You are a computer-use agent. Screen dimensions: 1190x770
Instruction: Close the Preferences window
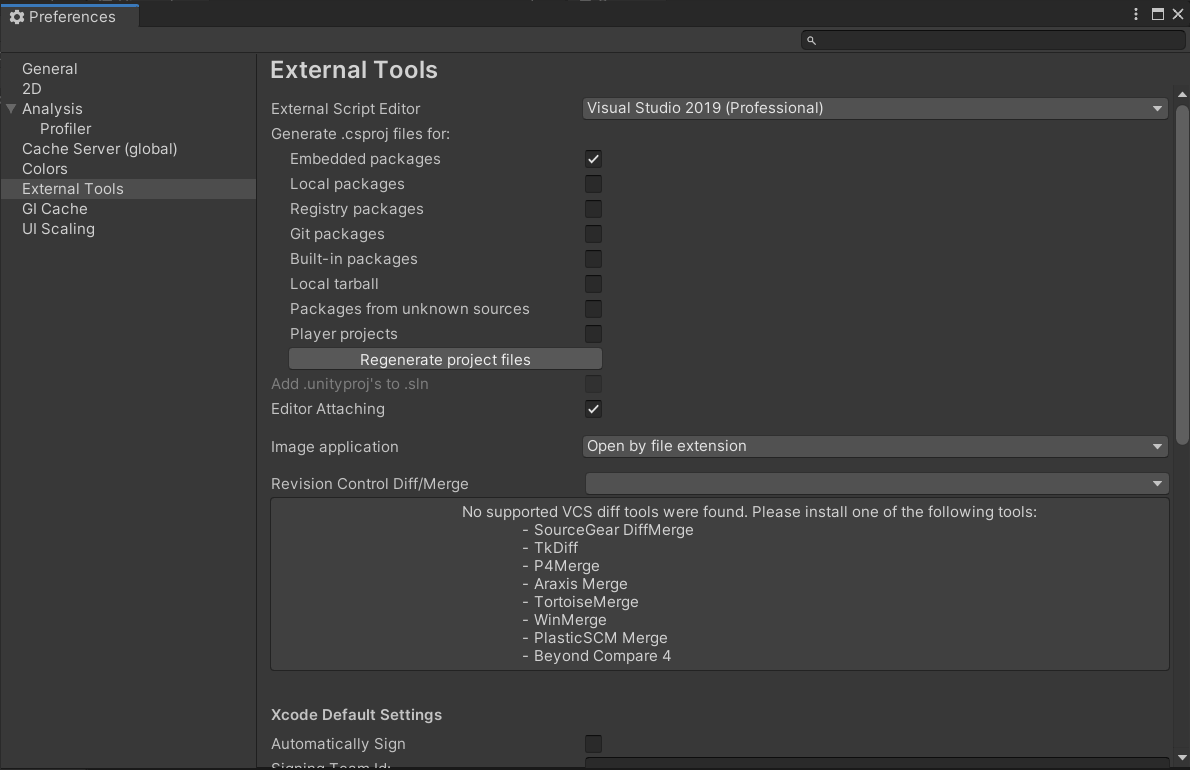pos(1177,14)
